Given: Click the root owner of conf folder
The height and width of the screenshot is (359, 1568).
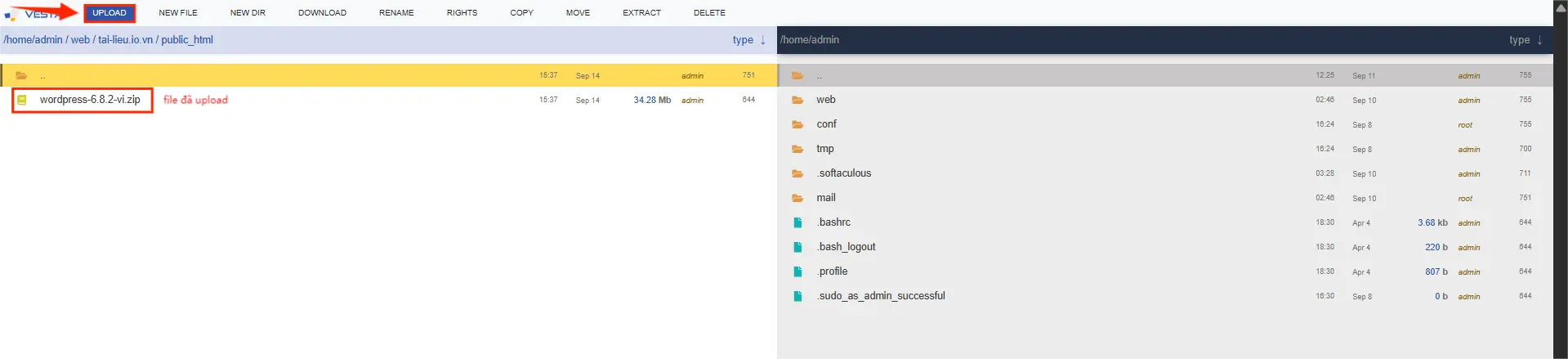Looking at the screenshot, I should coord(1465,125).
